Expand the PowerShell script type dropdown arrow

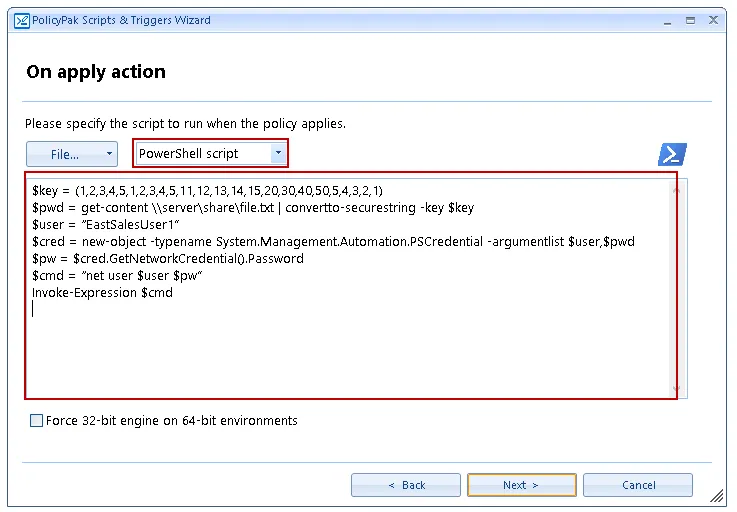278,154
